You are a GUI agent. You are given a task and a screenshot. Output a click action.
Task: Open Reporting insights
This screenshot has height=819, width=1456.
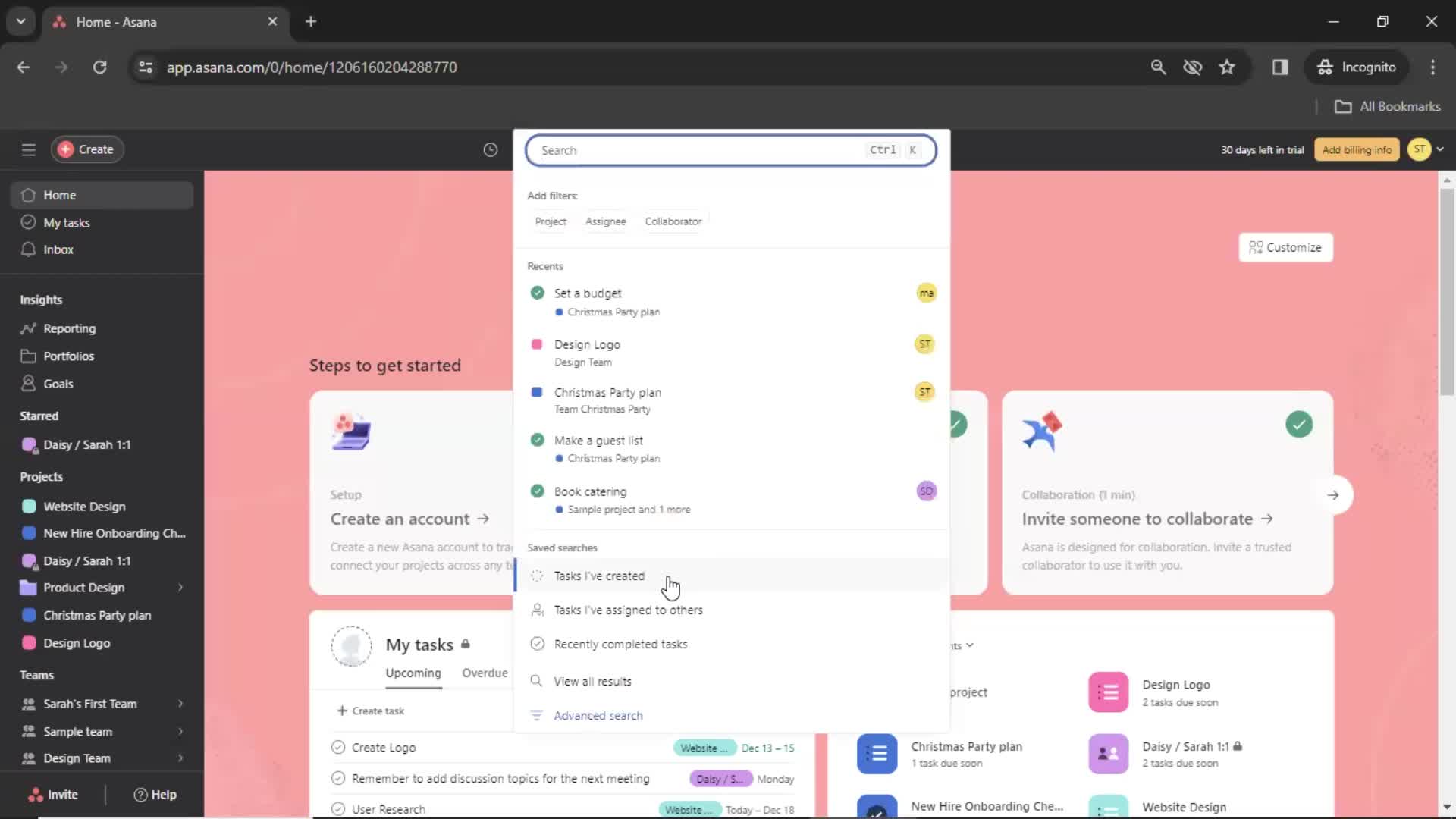point(102,328)
